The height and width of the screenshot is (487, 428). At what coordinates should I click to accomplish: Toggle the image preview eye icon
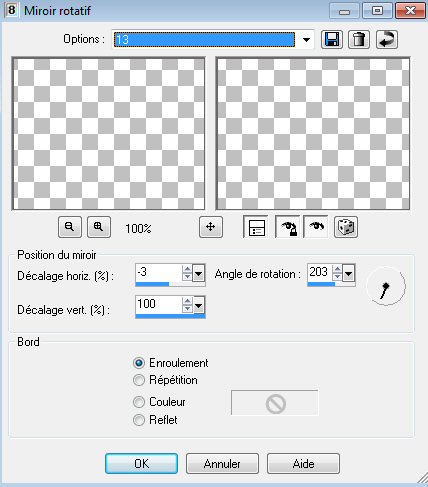pos(316,227)
